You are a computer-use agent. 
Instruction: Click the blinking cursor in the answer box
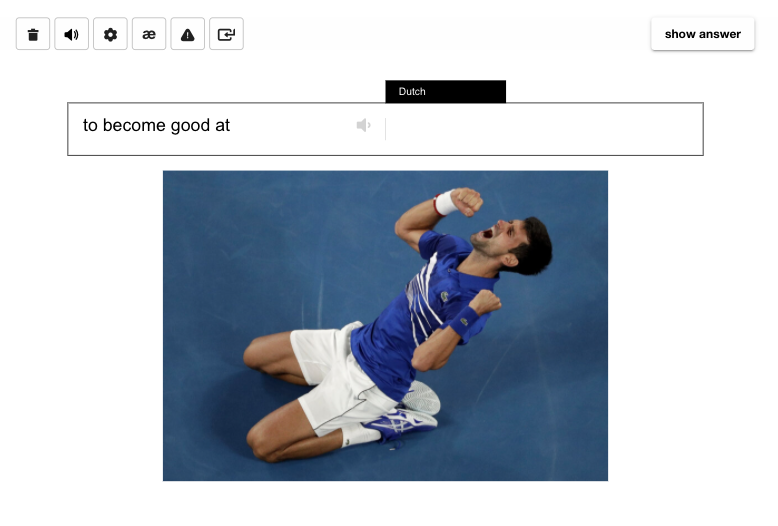coord(386,129)
